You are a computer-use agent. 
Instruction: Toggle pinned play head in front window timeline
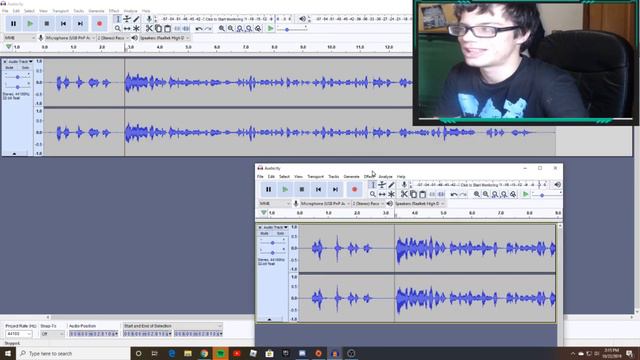coord(264,213)
